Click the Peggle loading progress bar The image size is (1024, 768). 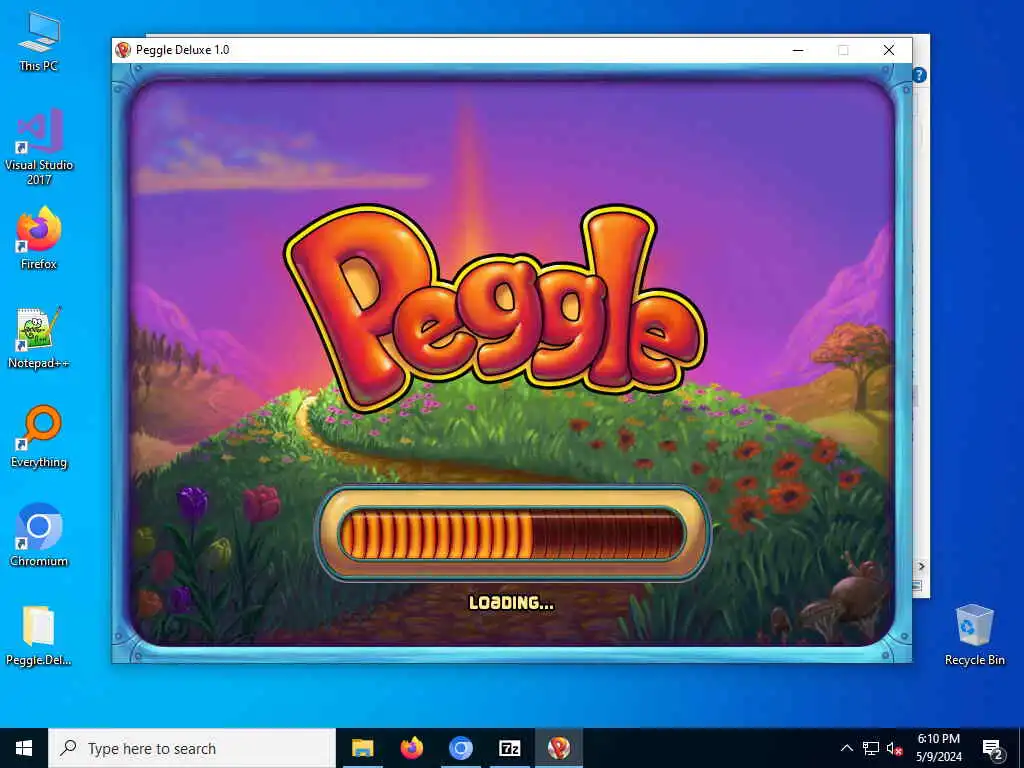click(511, 534)
